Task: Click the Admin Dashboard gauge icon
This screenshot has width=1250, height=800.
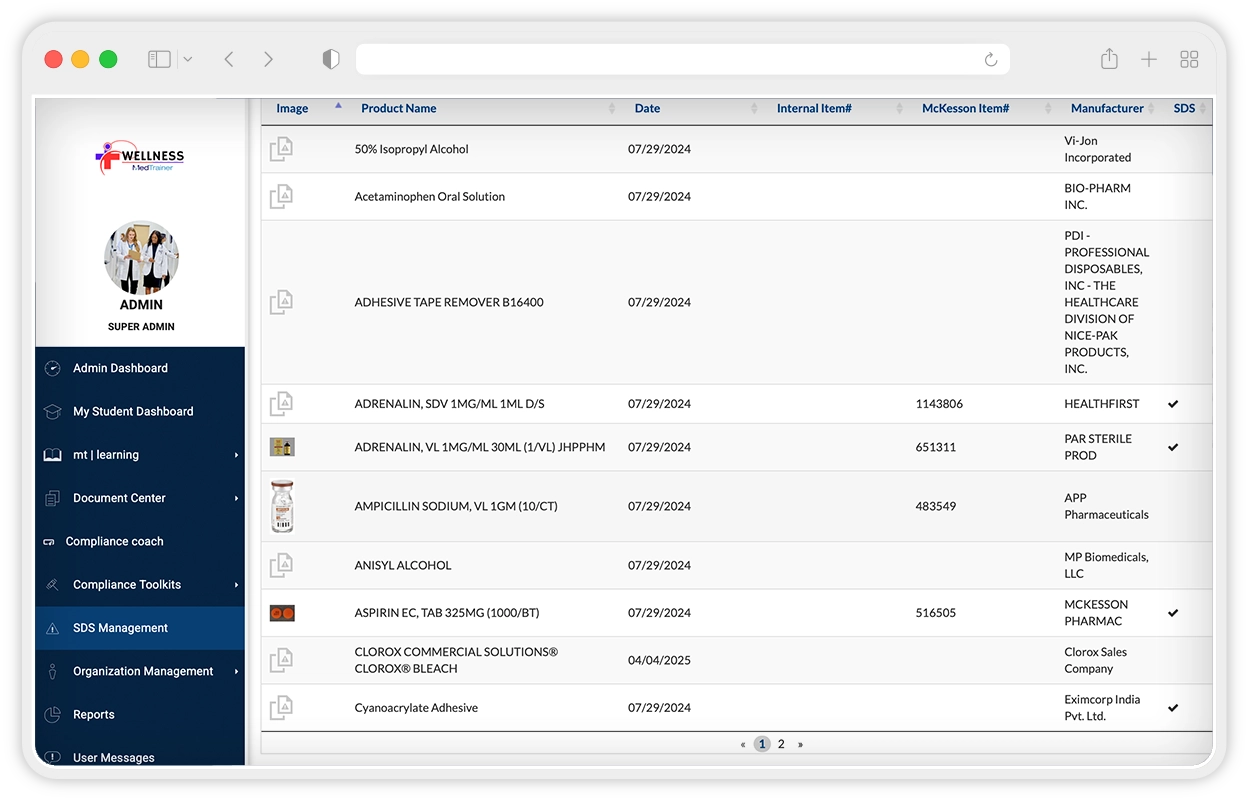Action: pyautogui.click(x=53, y=369)
